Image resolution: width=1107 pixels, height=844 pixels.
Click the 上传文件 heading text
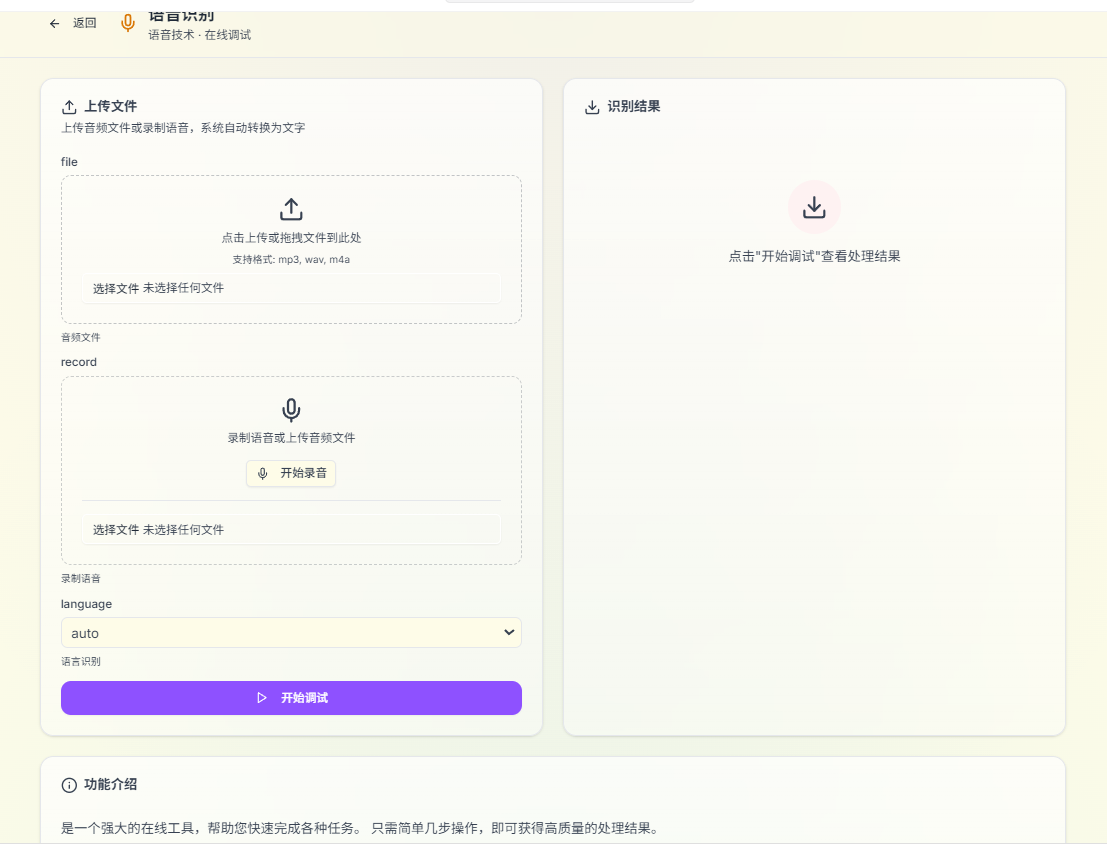point(111,107)
